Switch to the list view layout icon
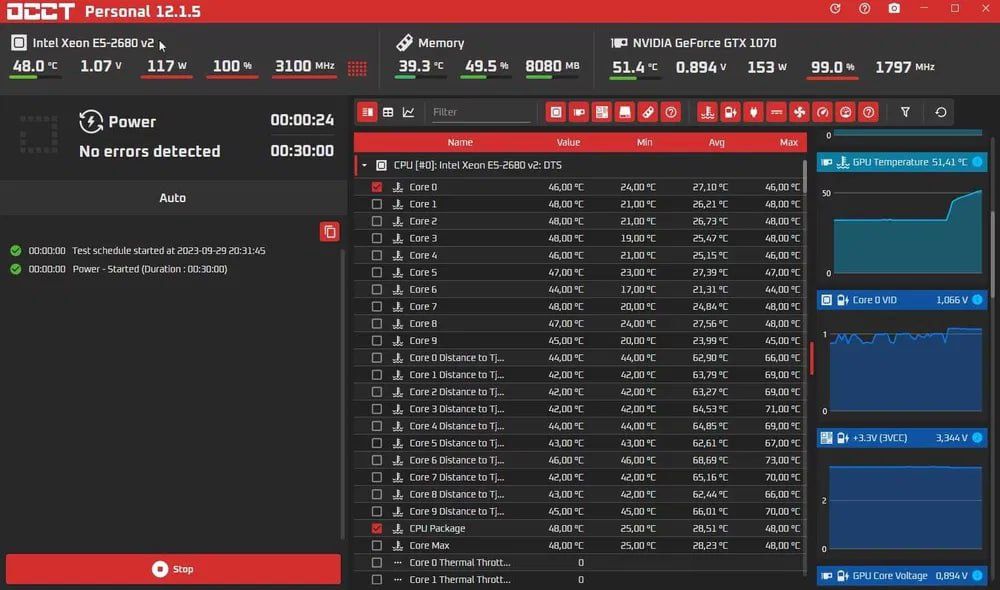 [367, 112]
